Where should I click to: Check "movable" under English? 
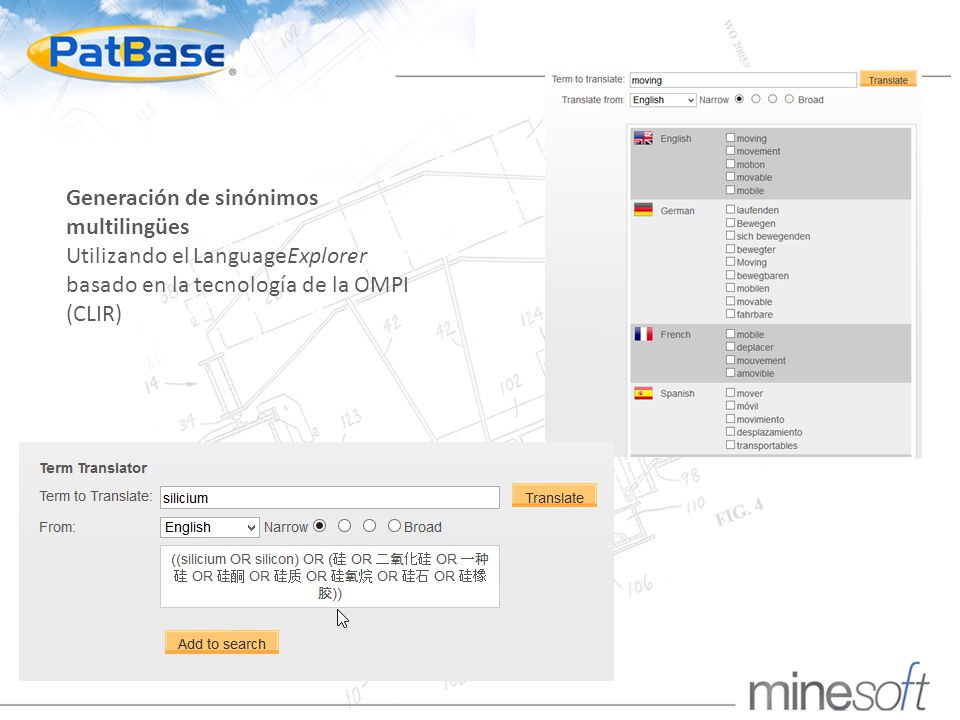[730, 177]
